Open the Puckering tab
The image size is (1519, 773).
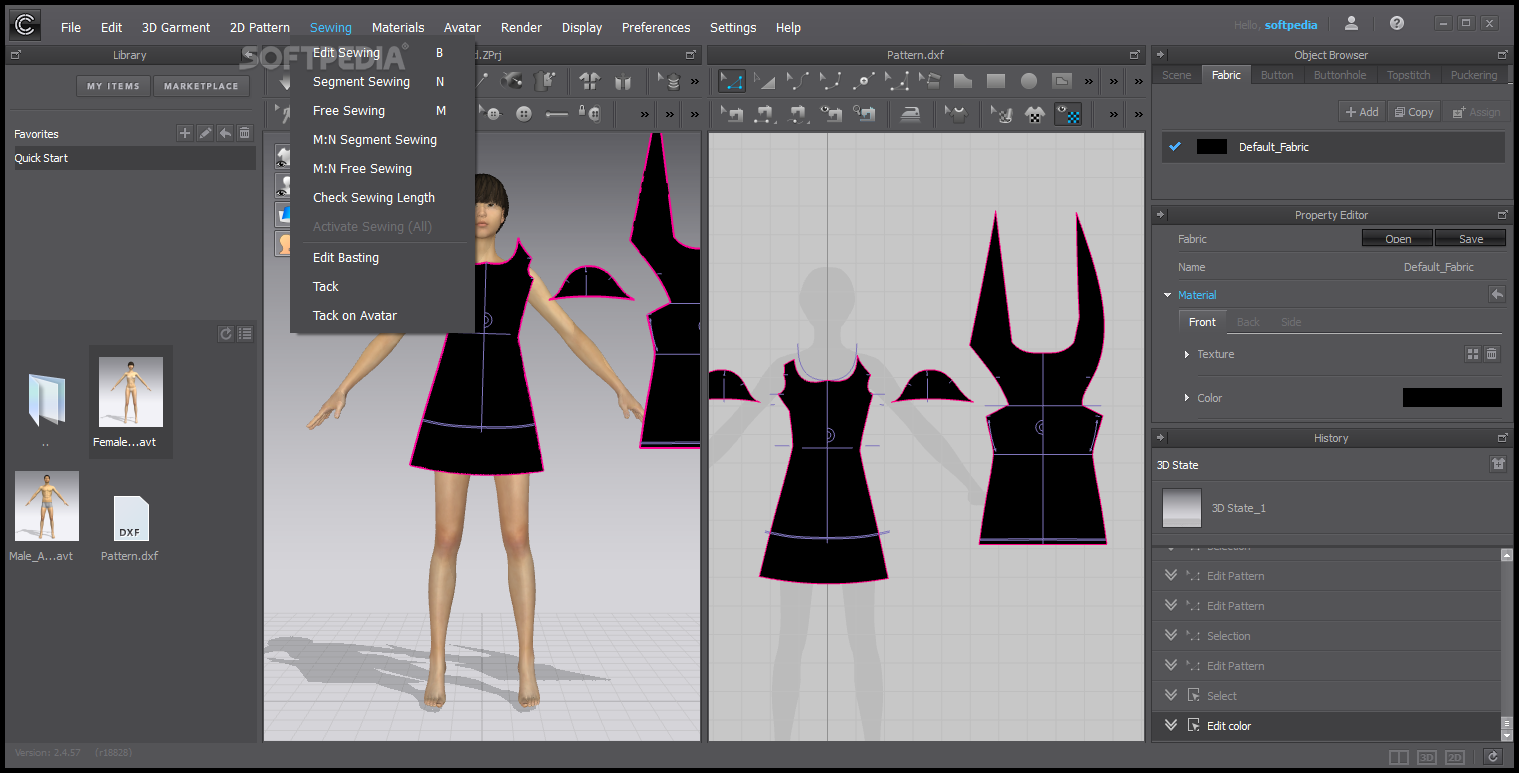[1474, 75]
